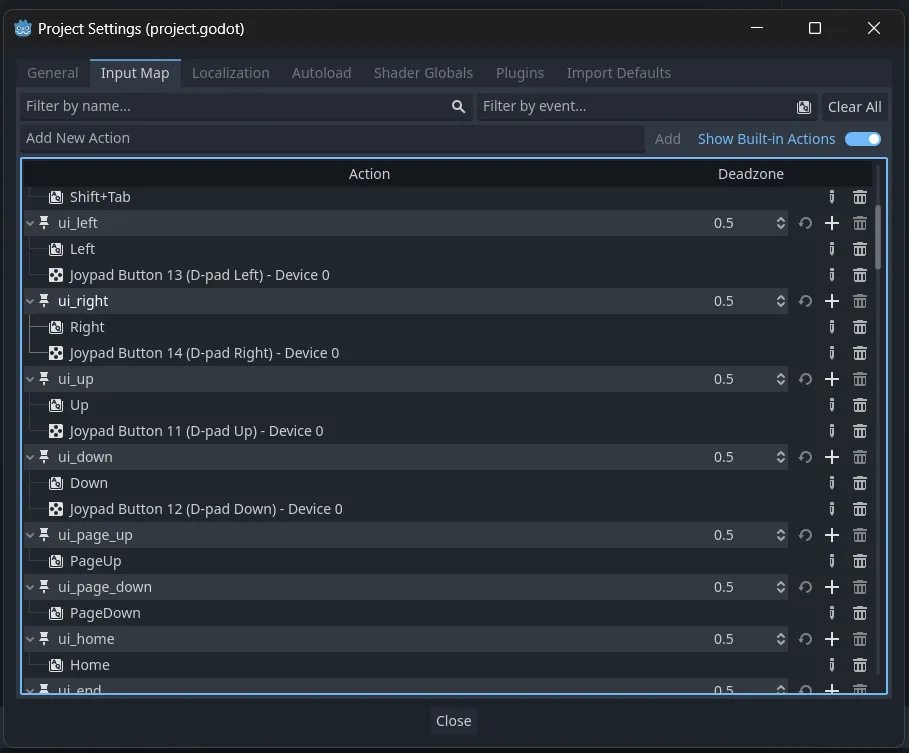Image resolution: width=909 pixels, height=753 pixels.
Task: Open the Localization tab
Action: (231, 73)
